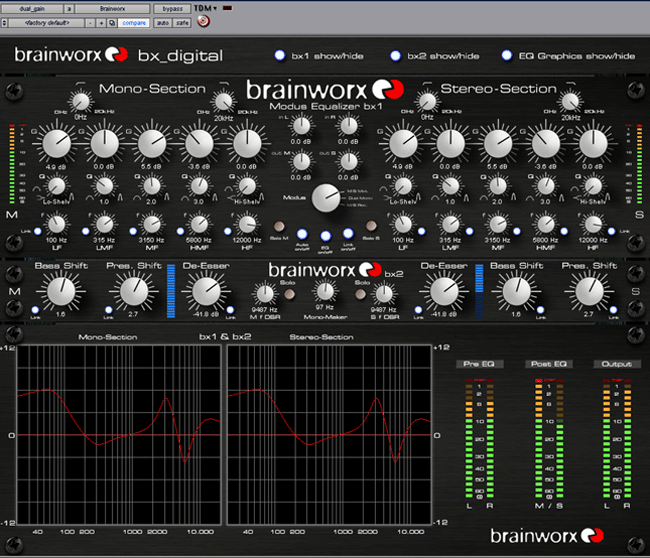Click the round red plug-in target button
Image resolution: width=650 pixels, height=558 pixels.
(203, 21)
